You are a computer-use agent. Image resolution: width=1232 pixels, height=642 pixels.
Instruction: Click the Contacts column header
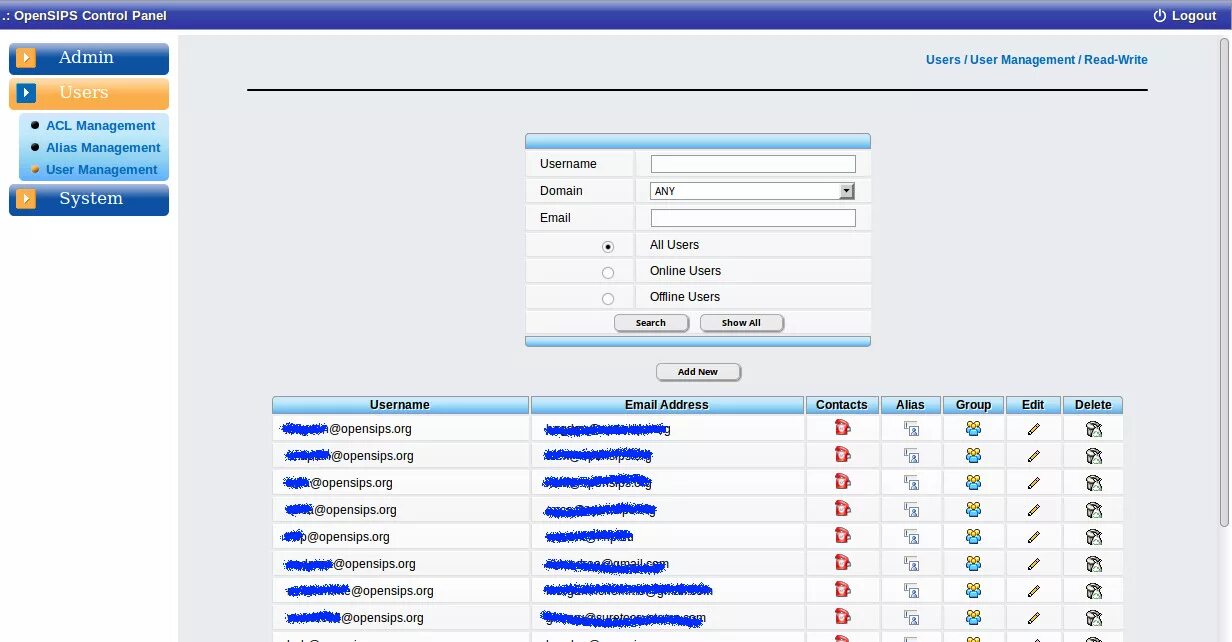click(x=842, y=405)
